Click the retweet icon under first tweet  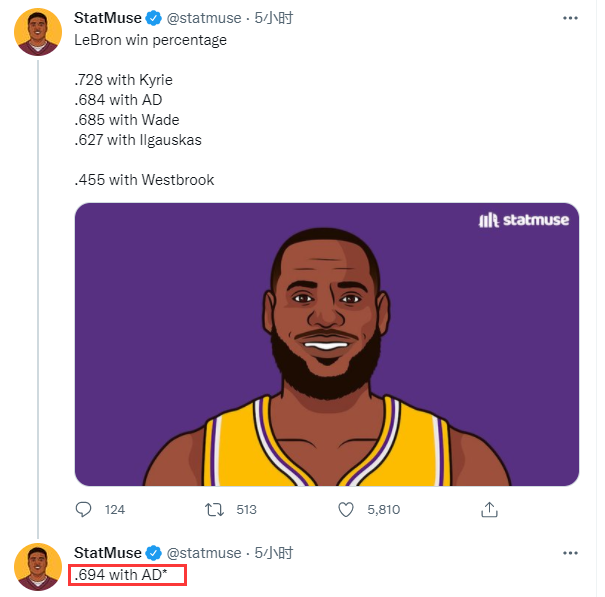pyautogui.click(x=213, y=510)
